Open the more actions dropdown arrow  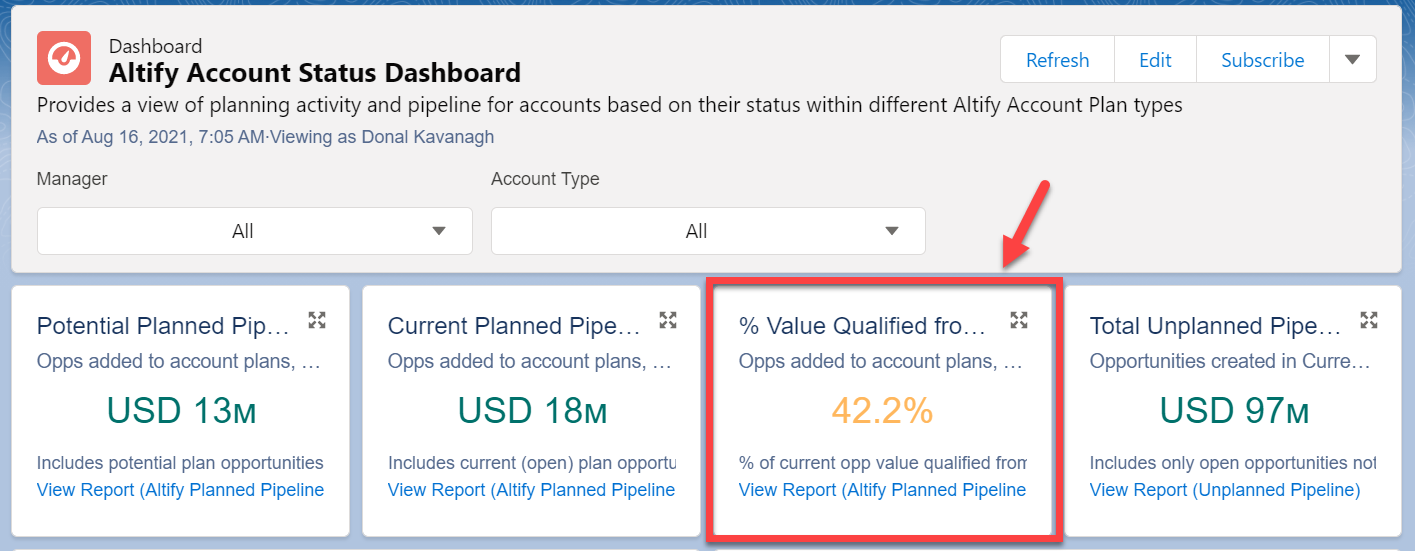pyautogui.click(x=1353, y=60)
